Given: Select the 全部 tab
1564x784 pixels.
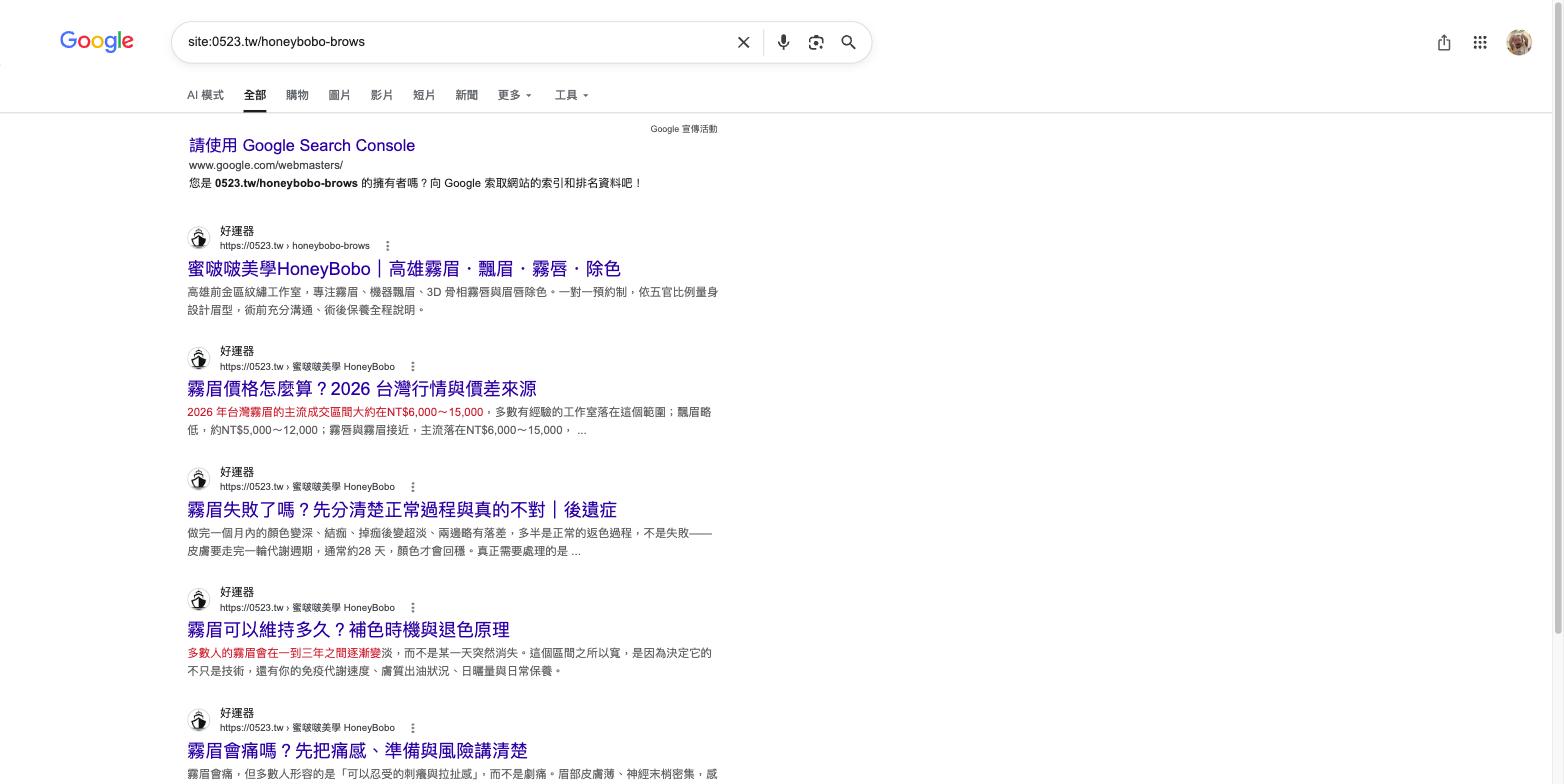Looking at the screenshot, I should [255, 95].
